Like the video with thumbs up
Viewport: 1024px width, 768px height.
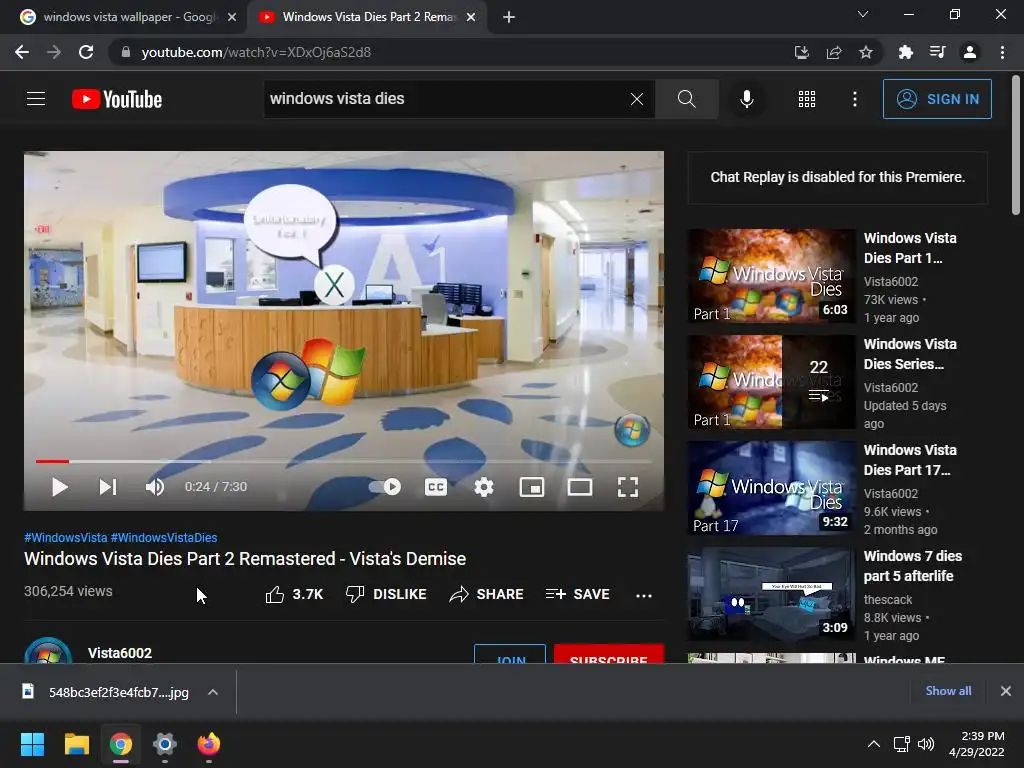294,594
